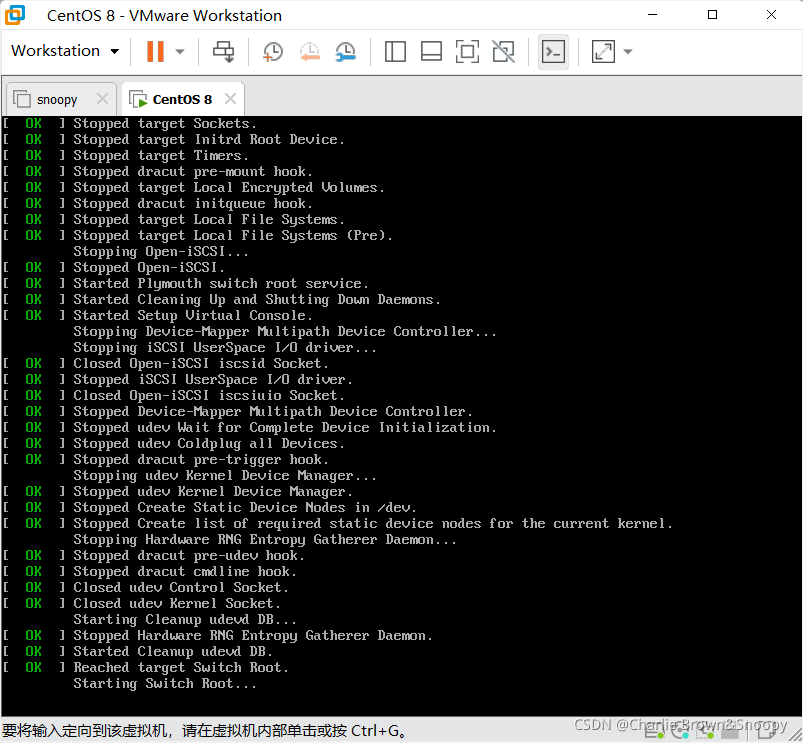Click the stretch guest display icon
803x743 pixels.
[x=603, y=51]
